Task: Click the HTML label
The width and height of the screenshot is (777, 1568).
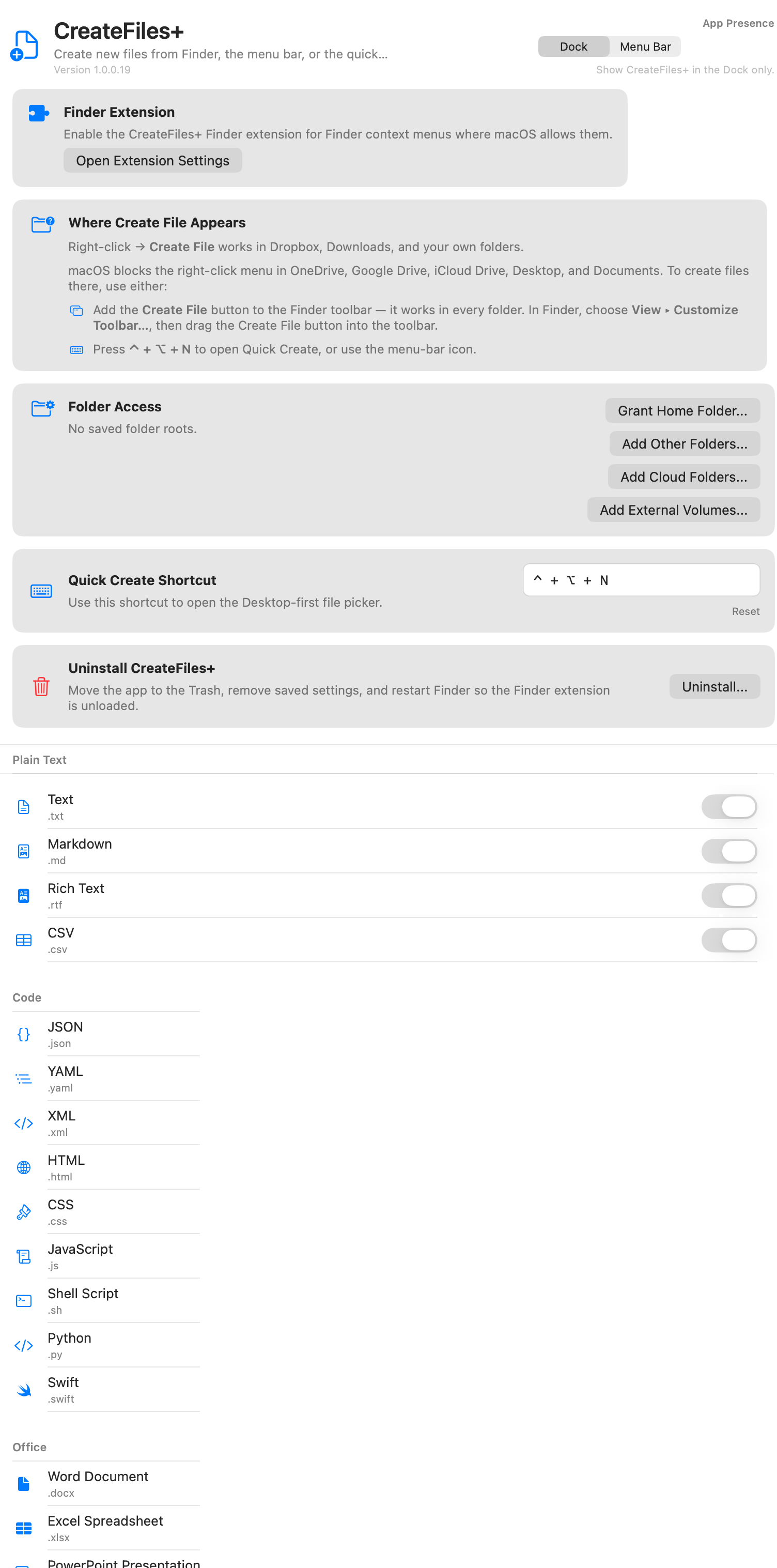Action: (x=66, y=1160)
